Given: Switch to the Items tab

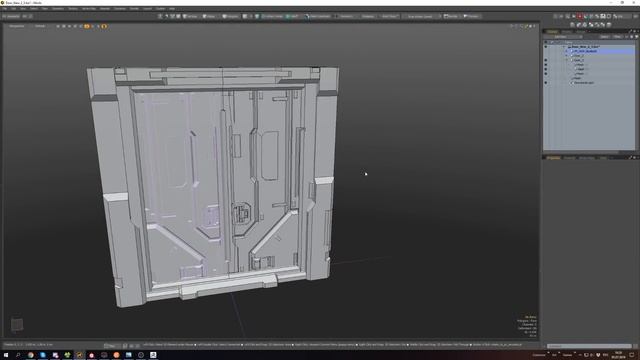Looking at the screenshot, I should [x=552, y=31].
